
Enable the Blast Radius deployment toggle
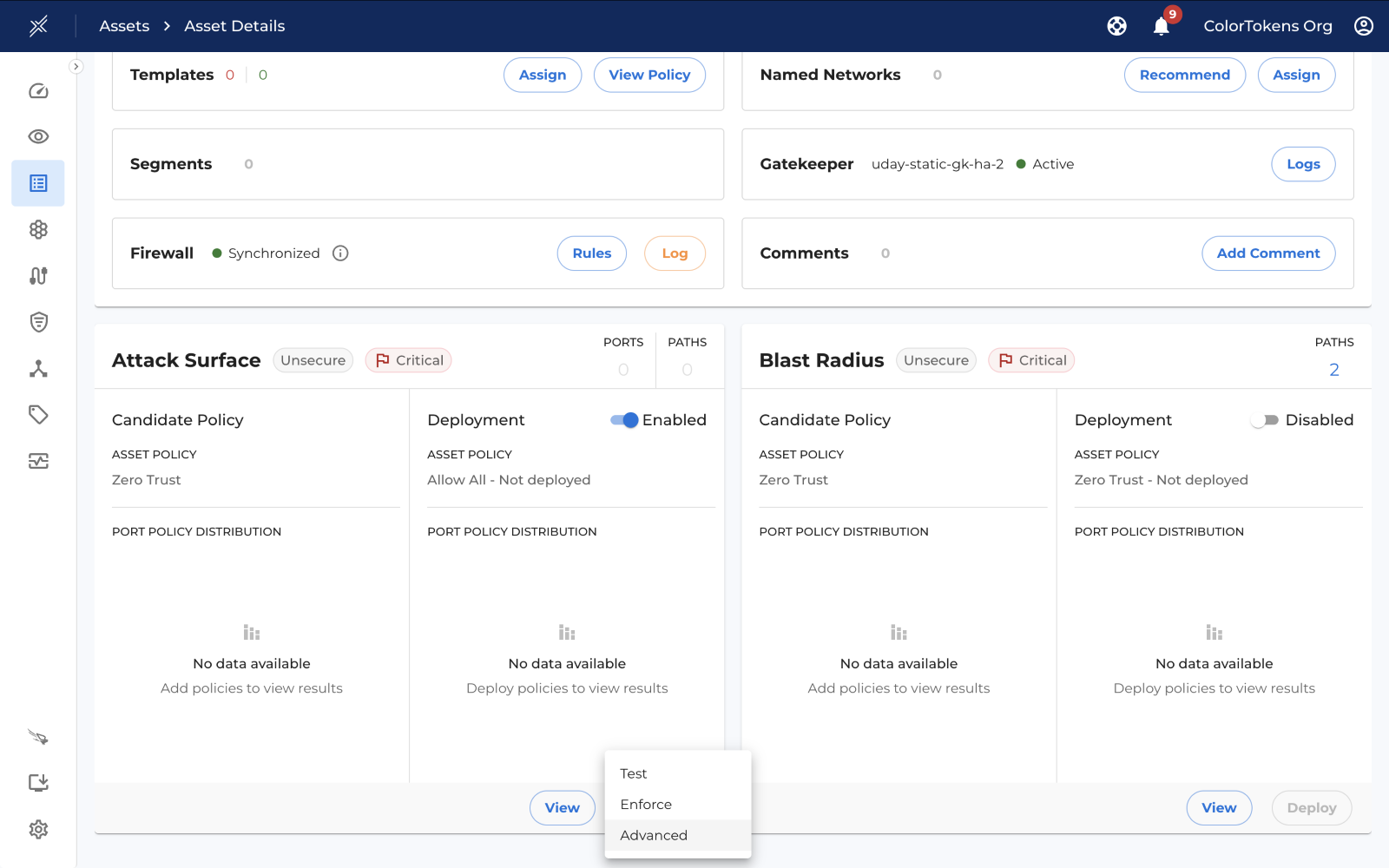1264,420
